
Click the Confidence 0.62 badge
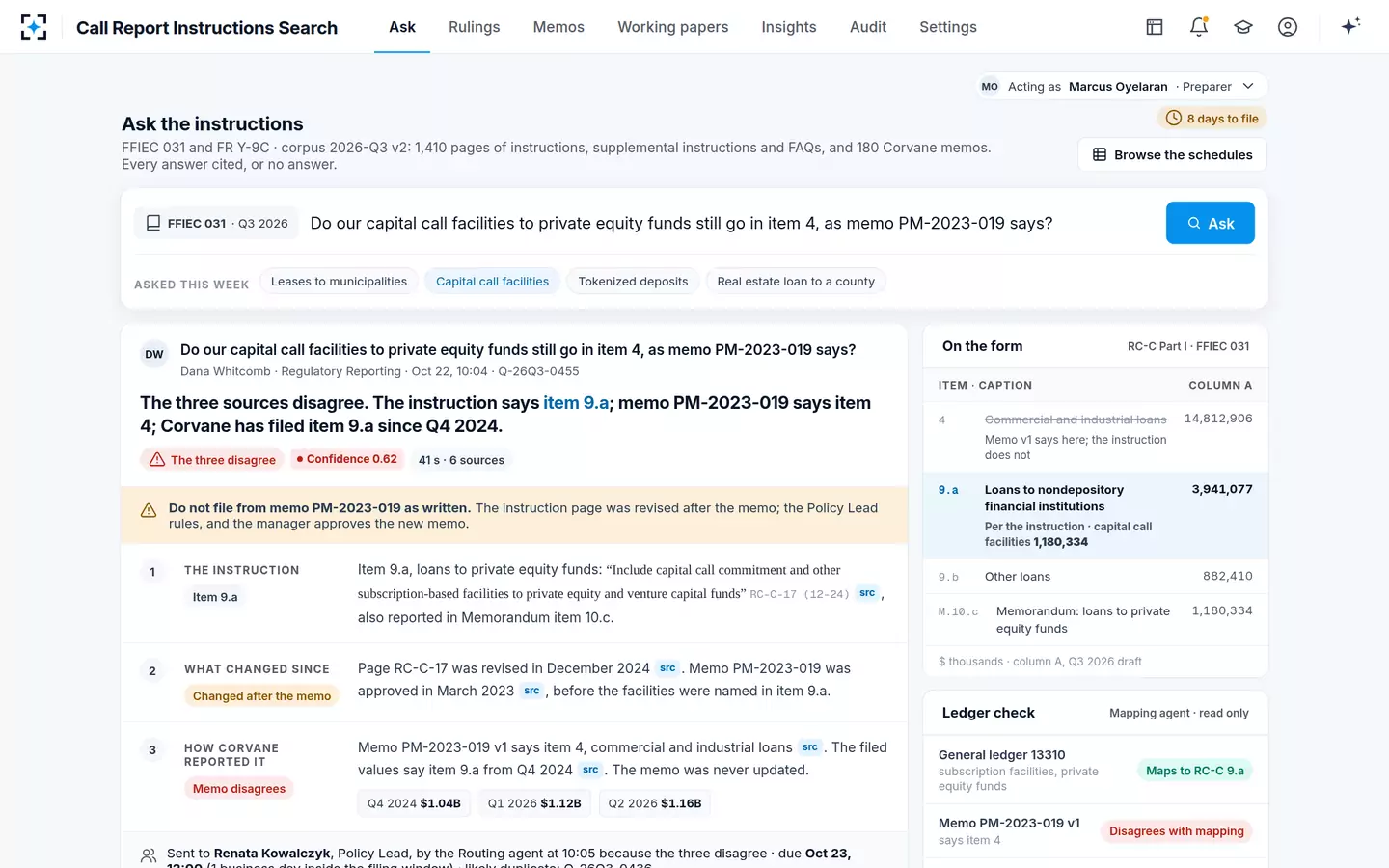pyautogui.click(x=347, y=459)
